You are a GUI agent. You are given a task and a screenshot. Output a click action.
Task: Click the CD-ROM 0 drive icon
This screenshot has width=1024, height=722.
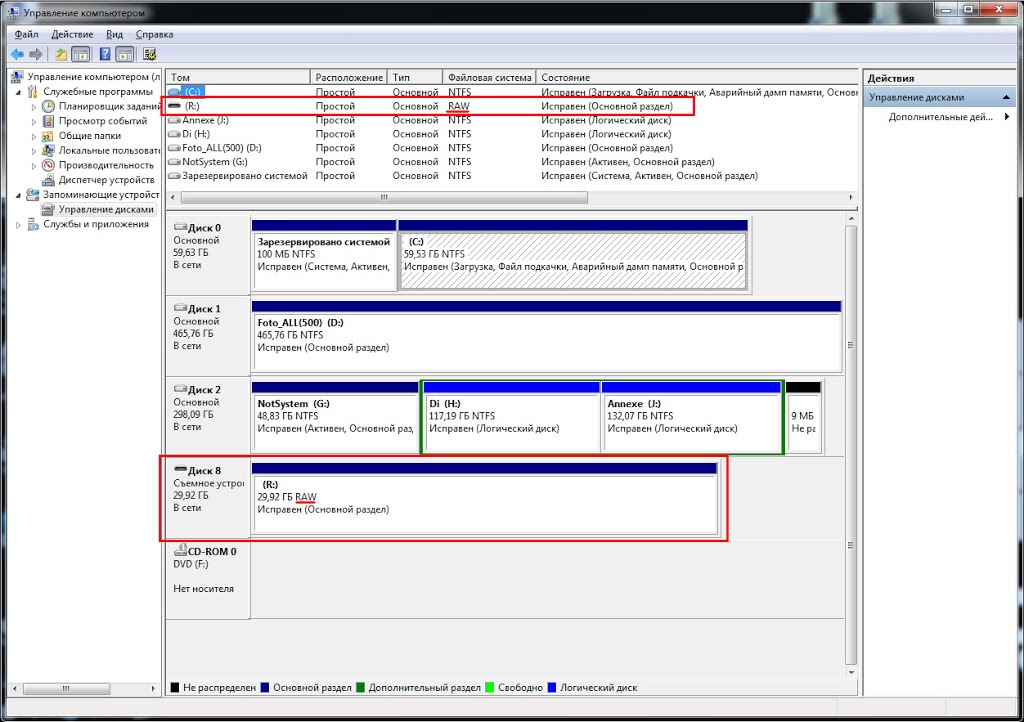click(x=180, y=551)
